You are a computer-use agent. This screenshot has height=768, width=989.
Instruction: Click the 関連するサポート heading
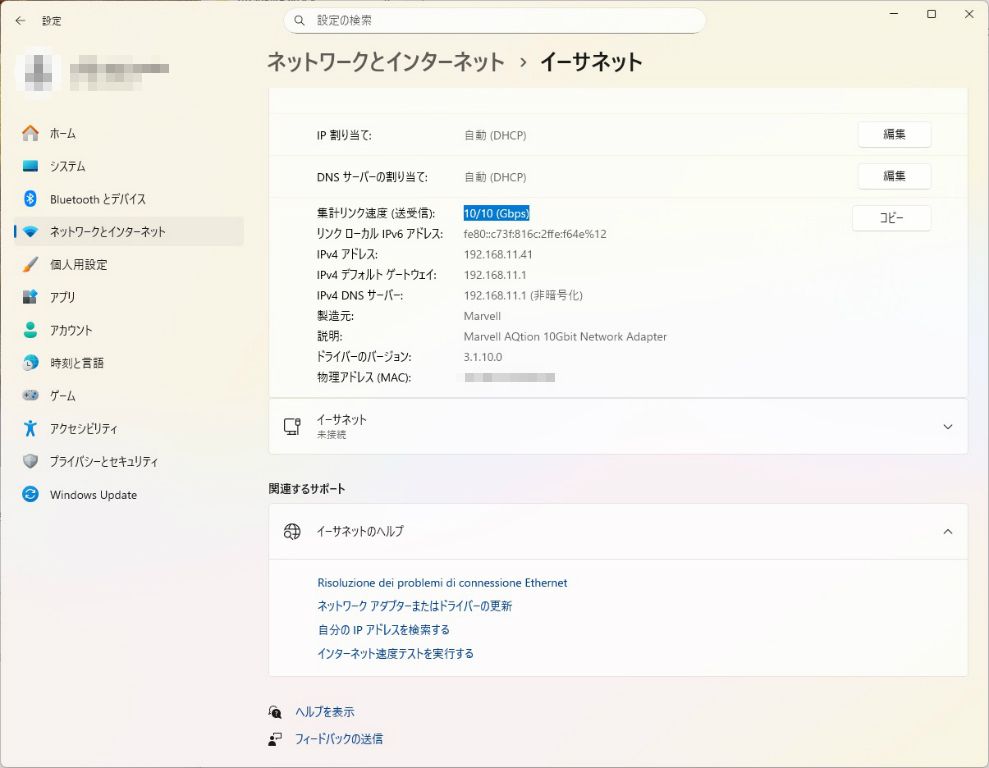(x=307, y=489)
